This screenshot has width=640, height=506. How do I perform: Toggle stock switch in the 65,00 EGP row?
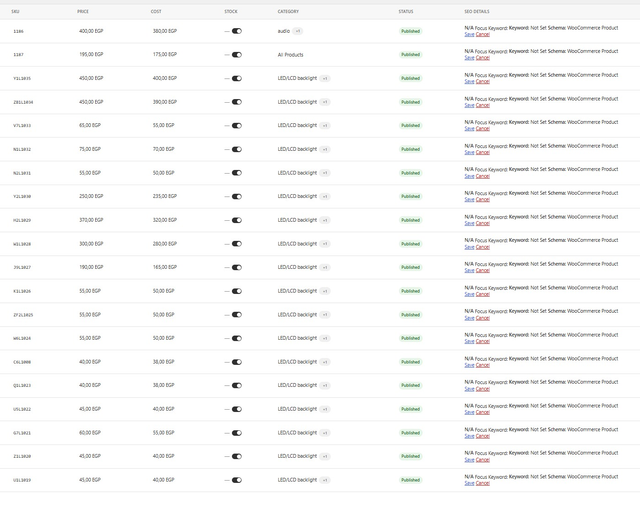(237, 126)
